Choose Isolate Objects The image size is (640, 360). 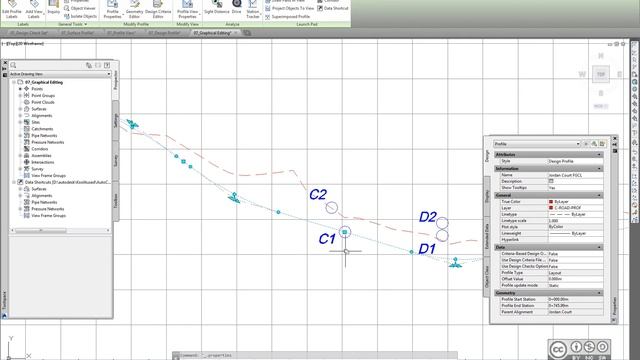[80, 16]
